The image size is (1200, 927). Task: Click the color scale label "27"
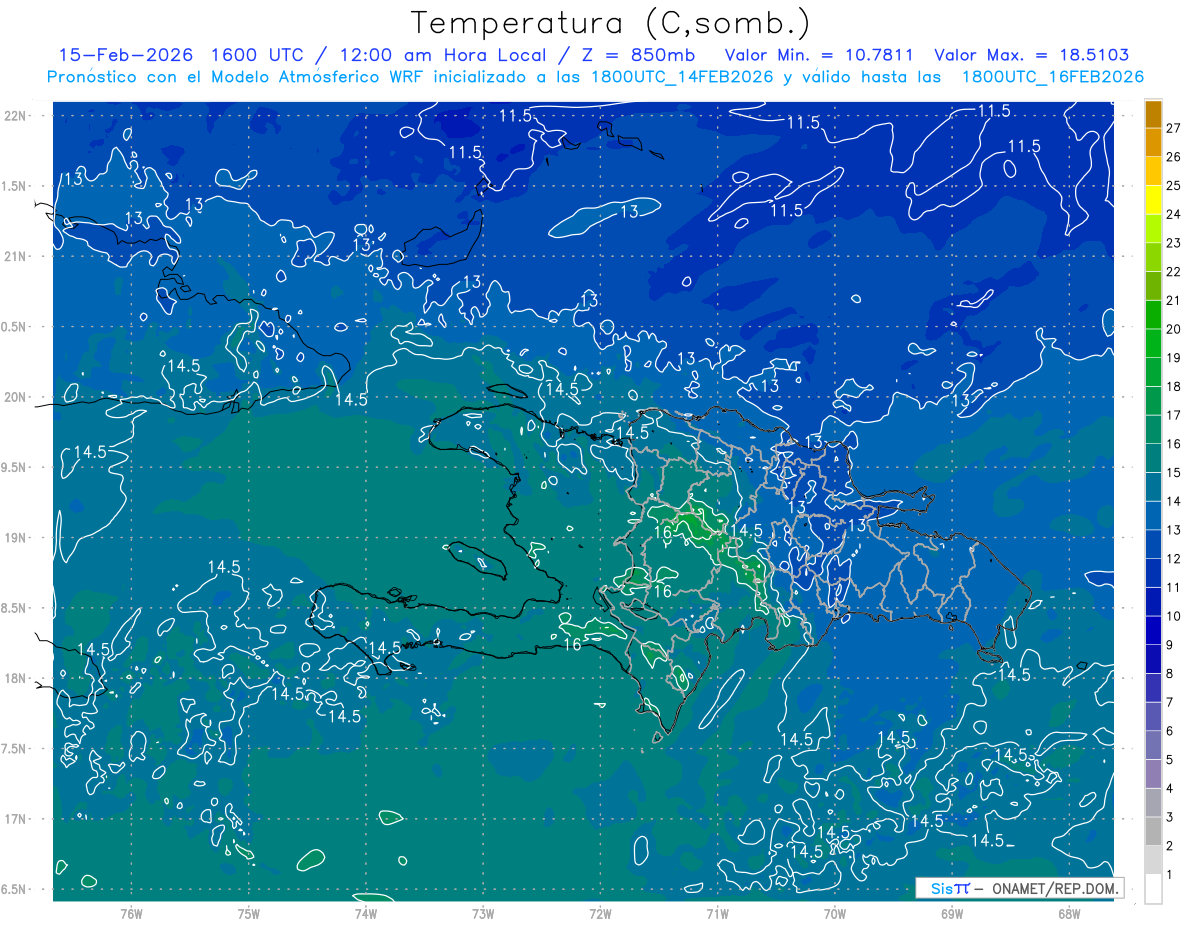tap(1174, 128)
